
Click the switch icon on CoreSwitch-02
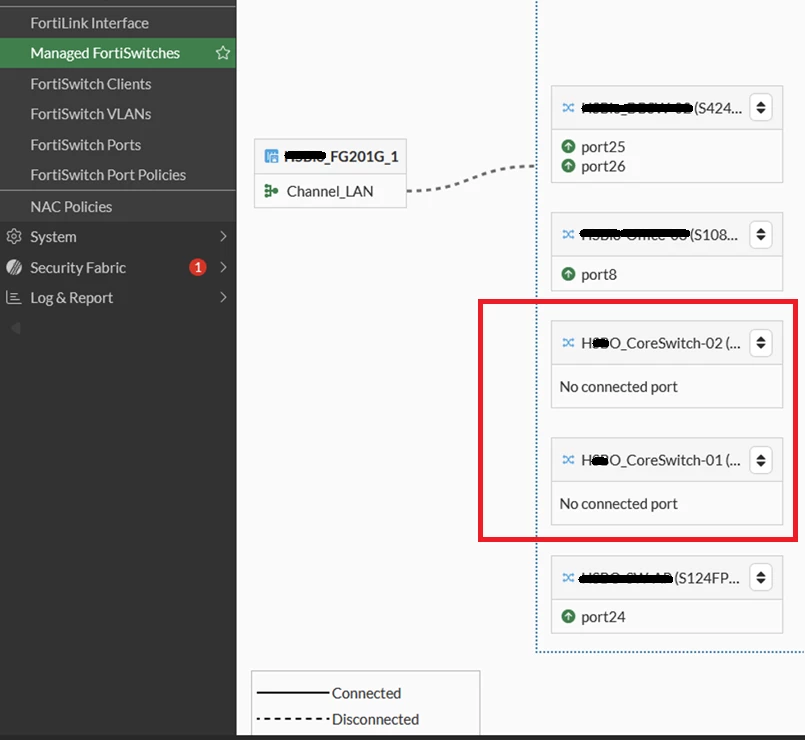[568, 343]
